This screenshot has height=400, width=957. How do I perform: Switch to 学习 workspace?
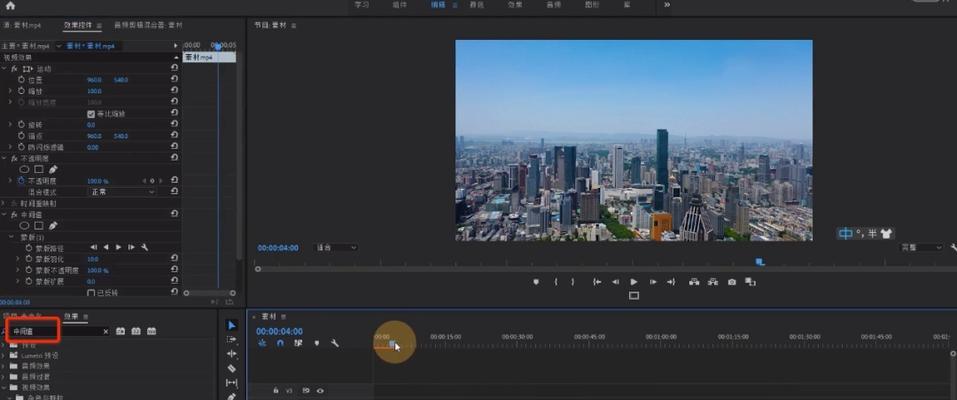362,4
